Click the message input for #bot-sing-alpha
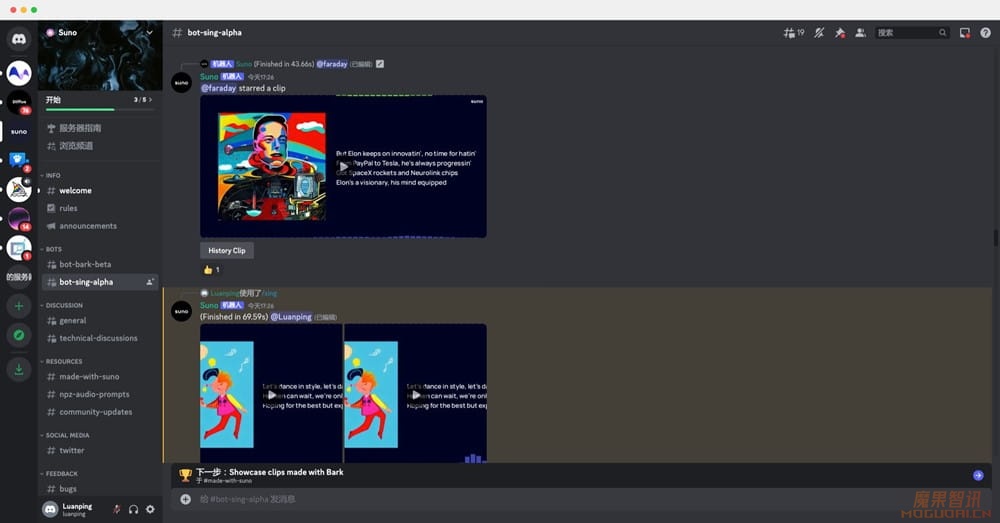1000x523 pixels. tap(580, 499)
